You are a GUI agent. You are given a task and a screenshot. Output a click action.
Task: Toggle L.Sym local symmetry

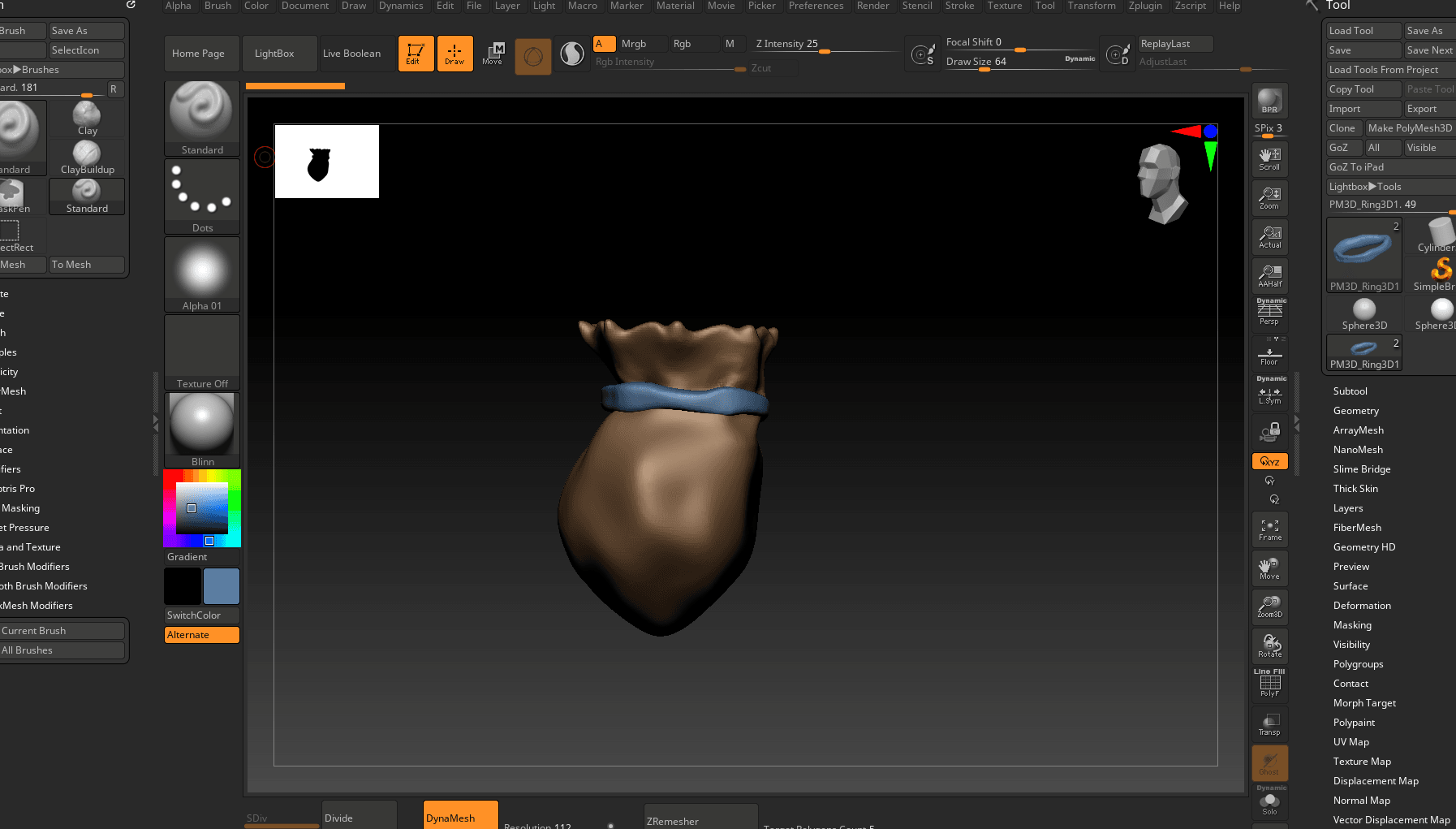[x=1269, y=392]
